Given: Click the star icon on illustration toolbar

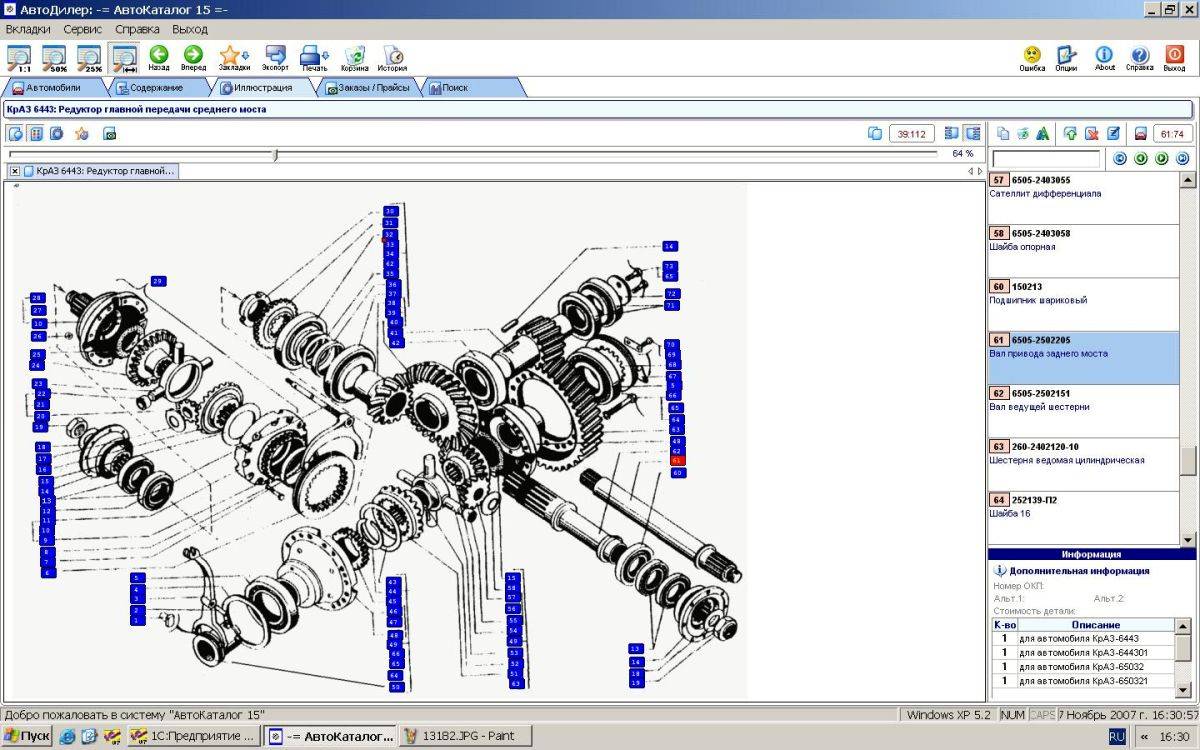Looking at the screenshot, I should (81, 133).
